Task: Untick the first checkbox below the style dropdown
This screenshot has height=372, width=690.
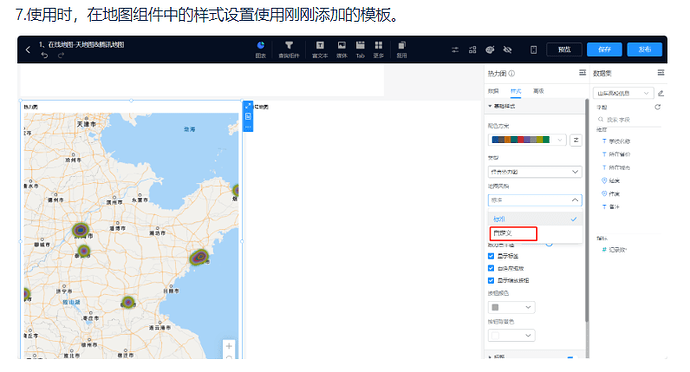Action: 491,256
